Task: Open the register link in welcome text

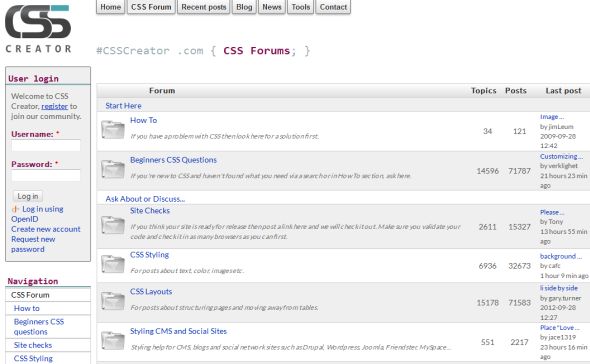Action: (55, 107)
